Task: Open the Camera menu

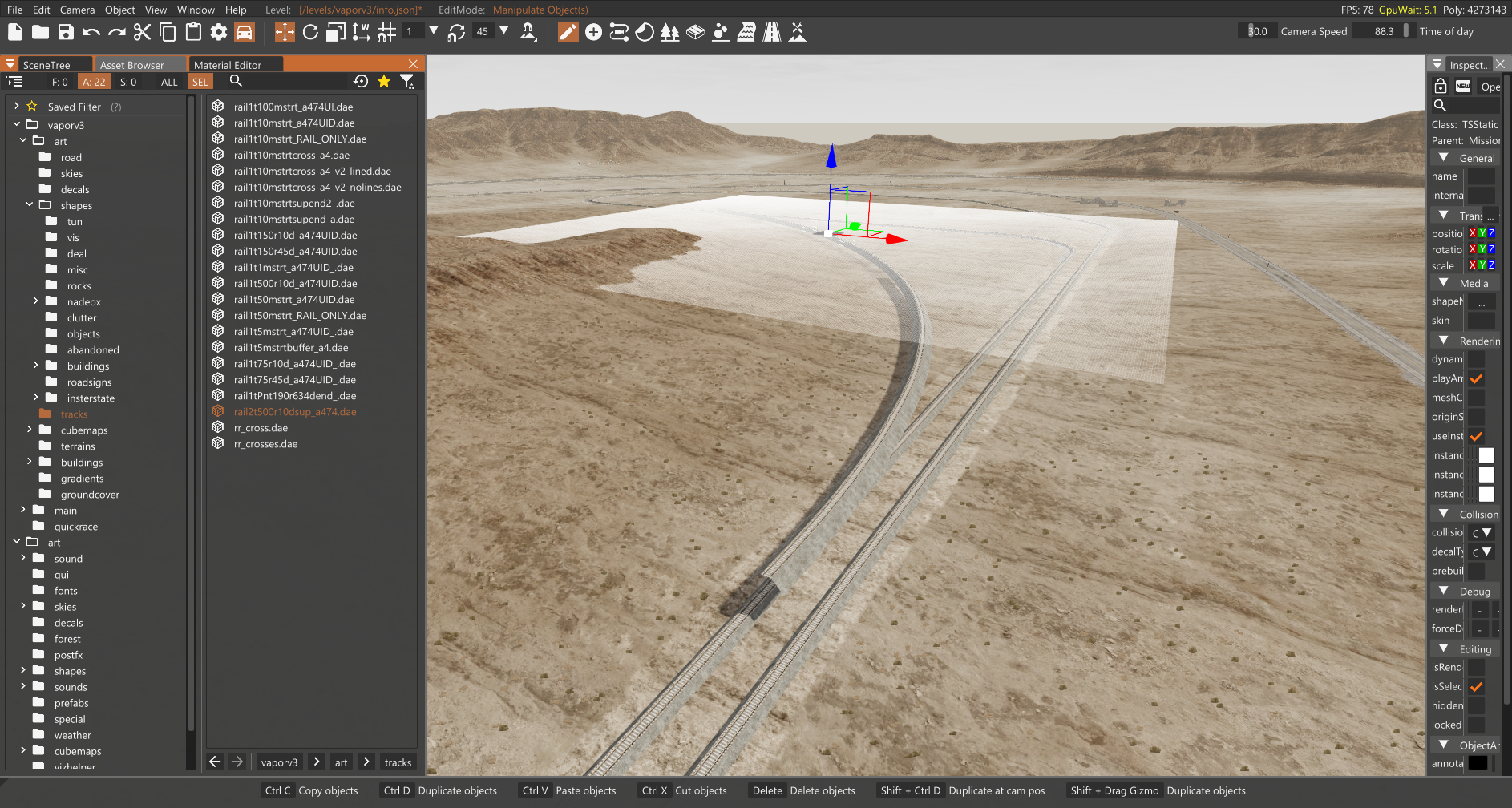Action: coord(77,10)
